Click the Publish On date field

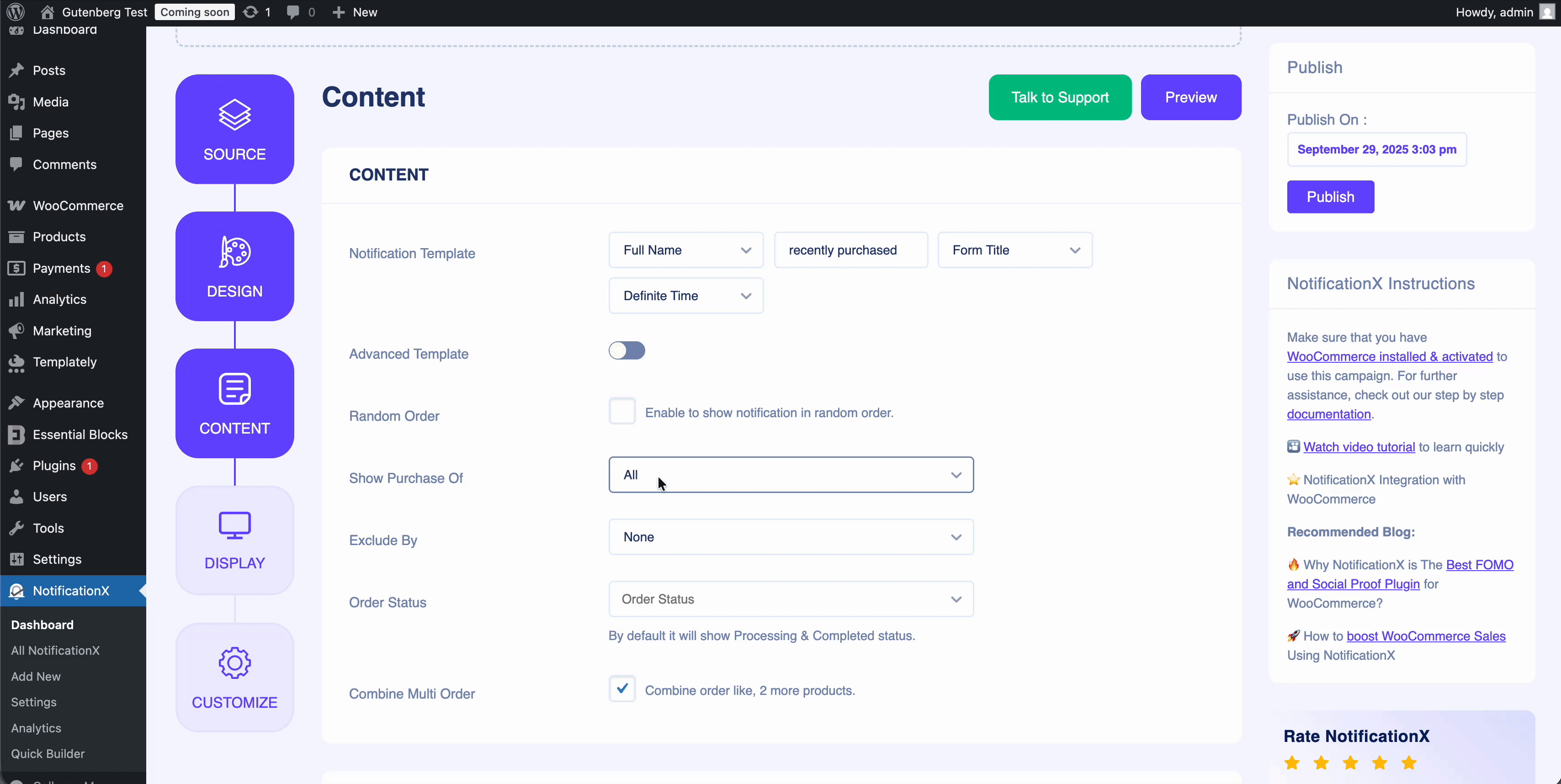pos(1376,150)
